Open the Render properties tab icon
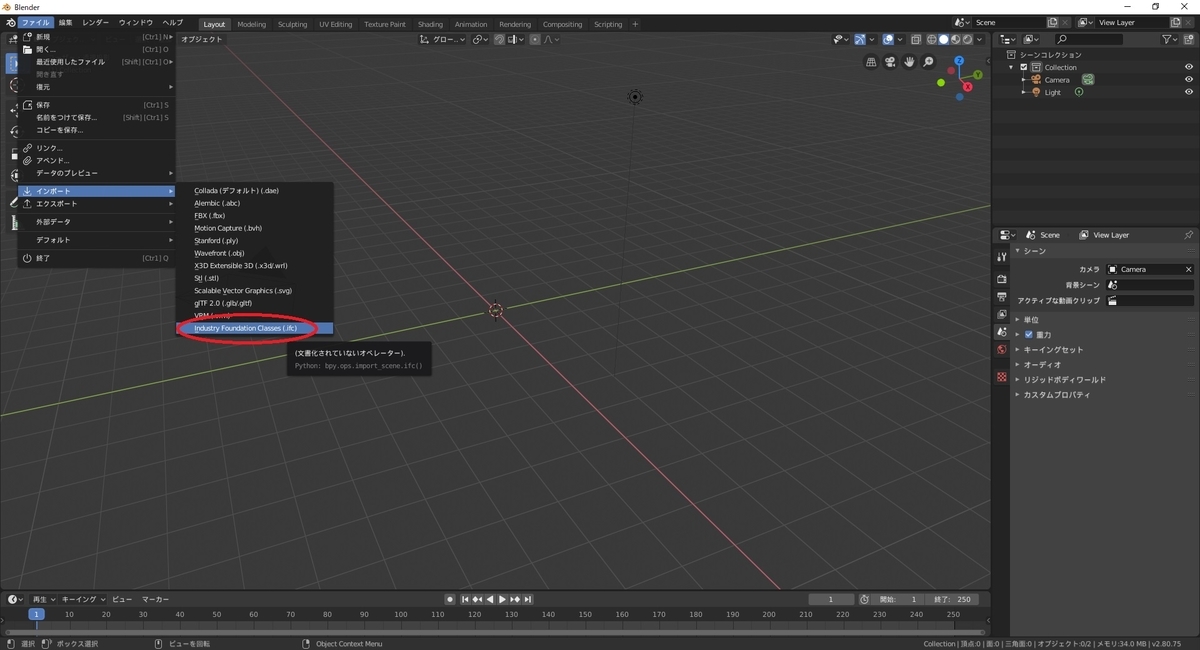 (x=1001, y=279)
